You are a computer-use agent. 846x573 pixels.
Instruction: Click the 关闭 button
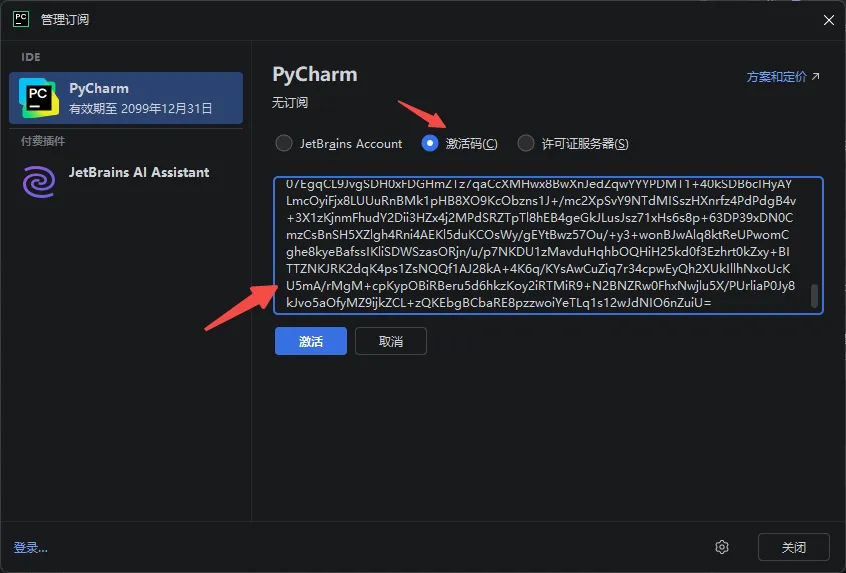pos(794,547)
